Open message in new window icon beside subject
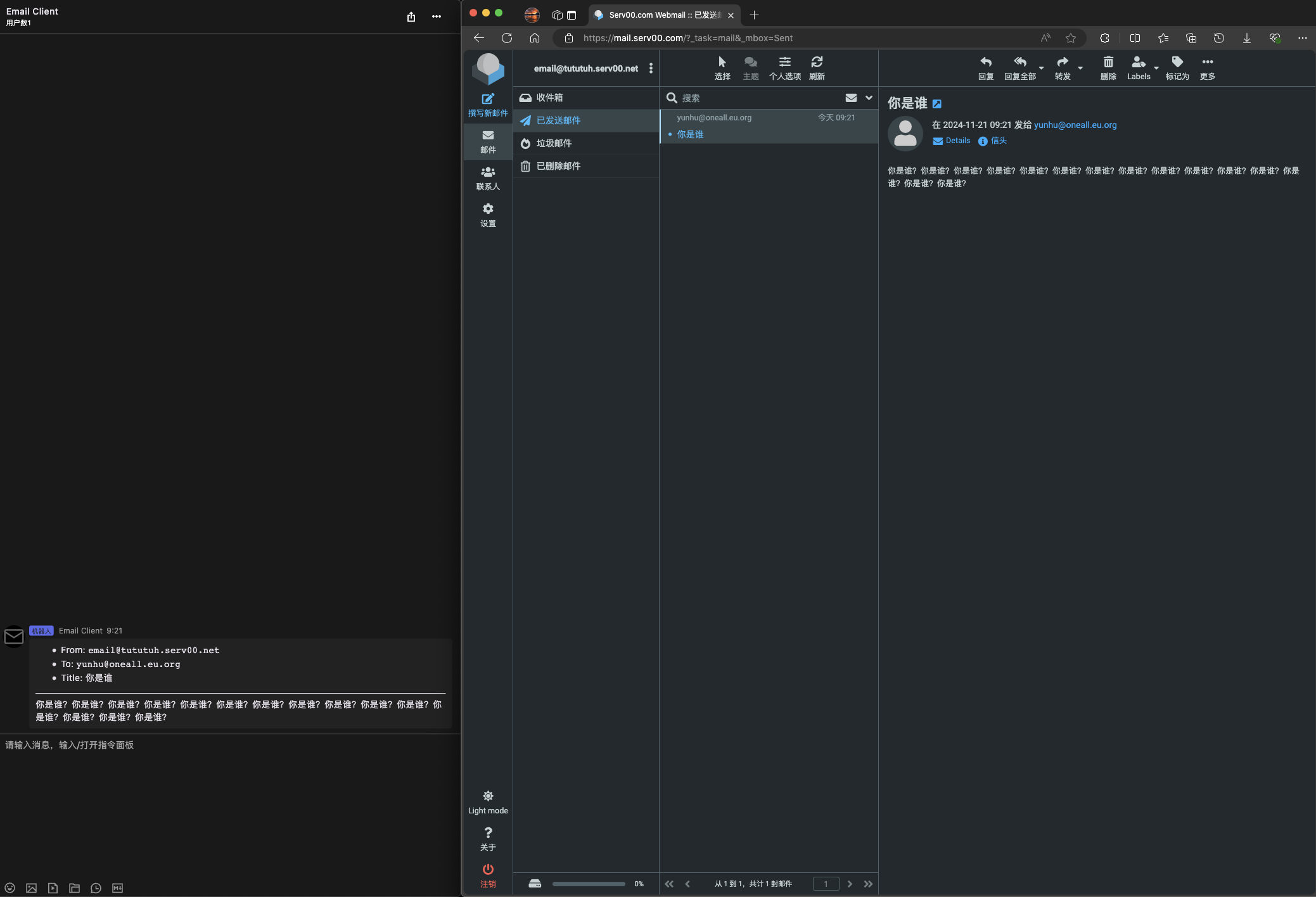Viewport: 1316px width, 897px height. click(x=936, y=104)
